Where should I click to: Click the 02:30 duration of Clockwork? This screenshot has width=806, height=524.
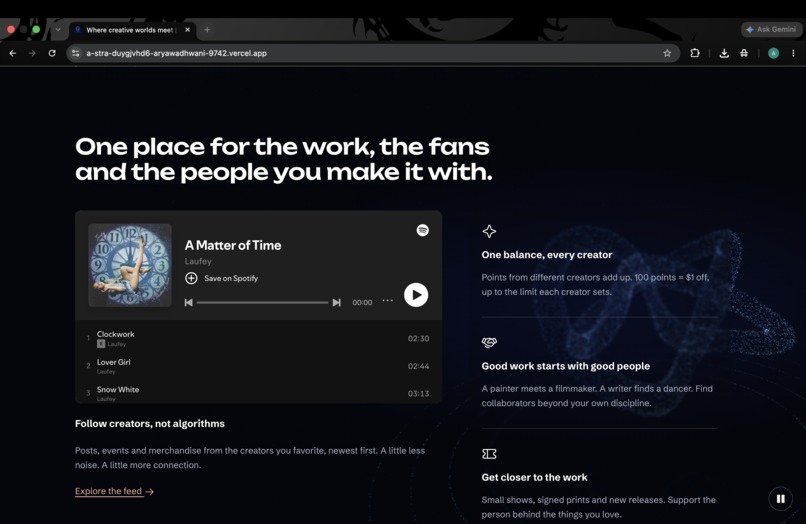click(418, 338)
